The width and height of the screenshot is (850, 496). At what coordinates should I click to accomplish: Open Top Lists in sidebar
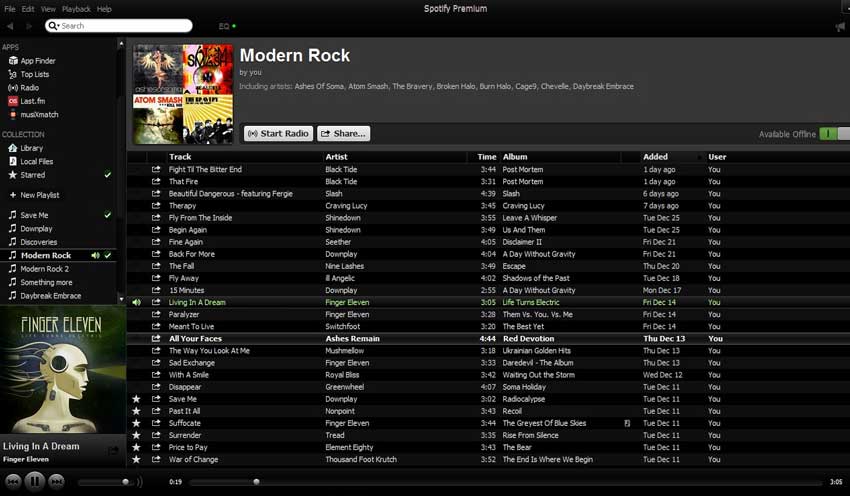[x=29, y=74]
